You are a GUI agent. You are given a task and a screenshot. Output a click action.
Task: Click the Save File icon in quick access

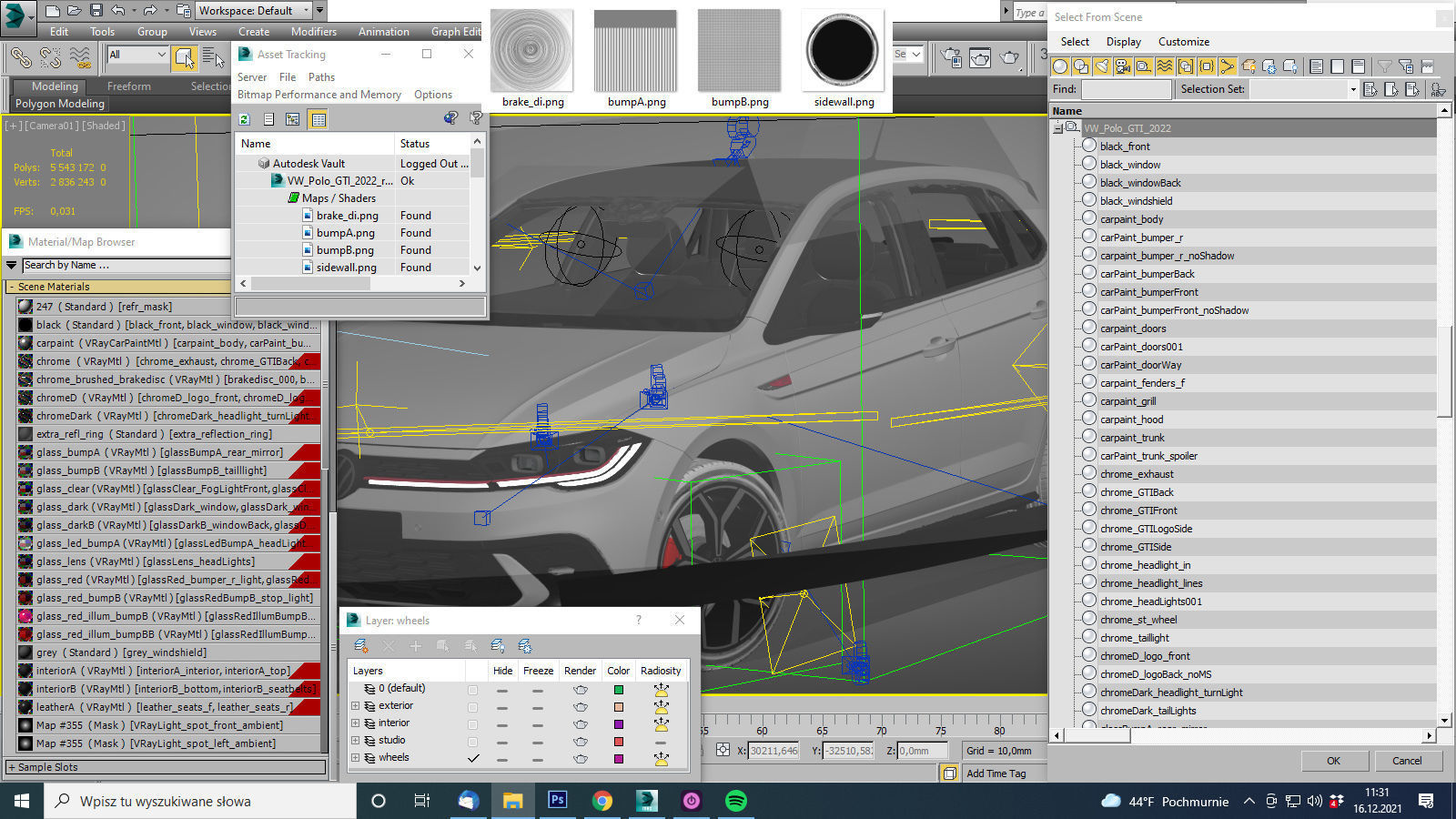point(96,11)
